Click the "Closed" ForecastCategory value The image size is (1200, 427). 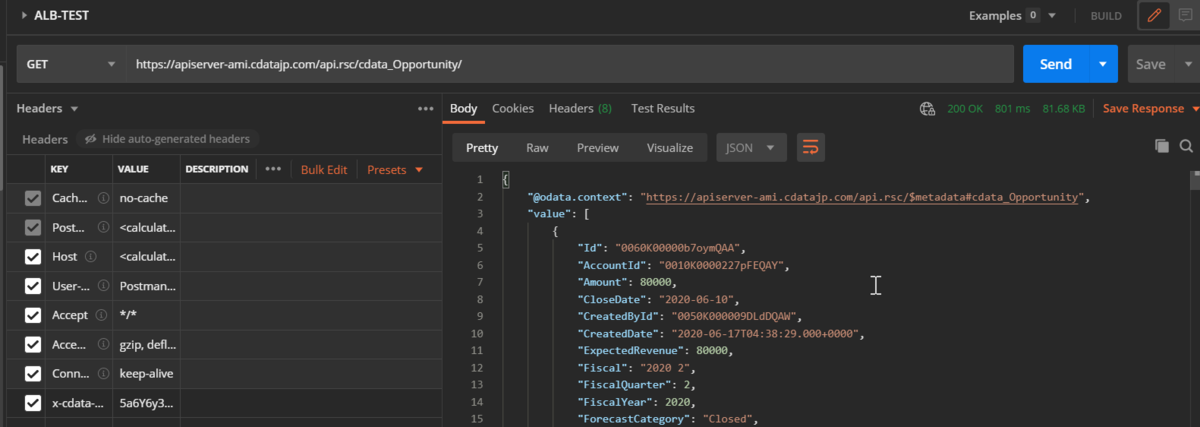click(x=730, y=417)
